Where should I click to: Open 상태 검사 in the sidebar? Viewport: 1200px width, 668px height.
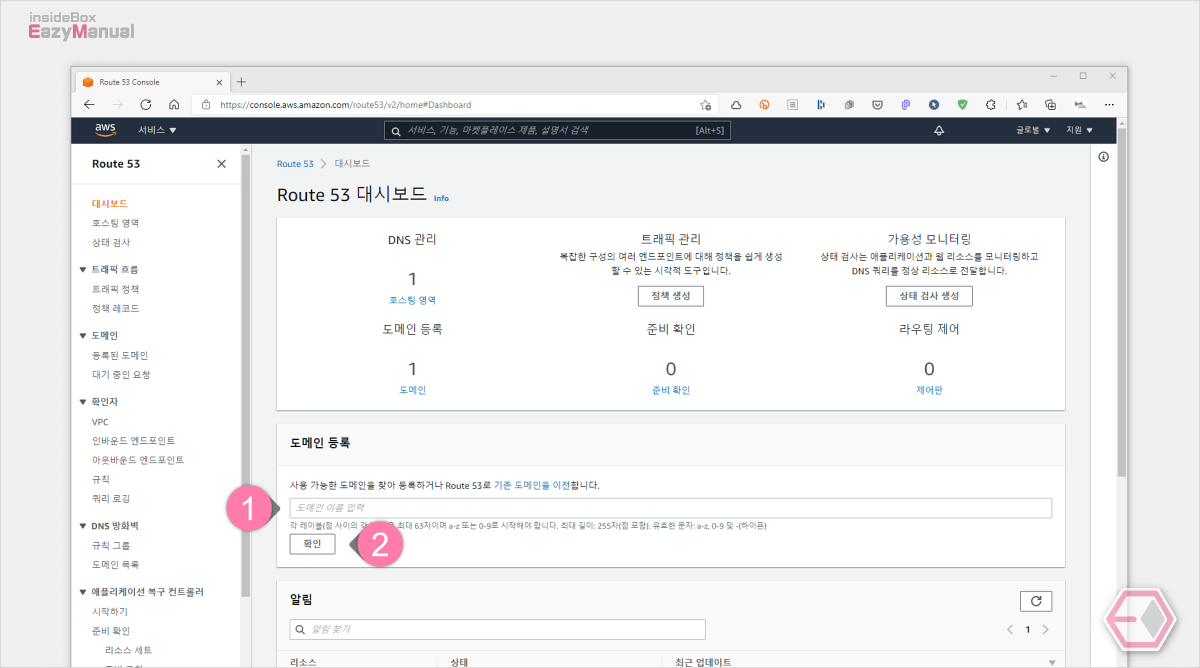point(111,242)
